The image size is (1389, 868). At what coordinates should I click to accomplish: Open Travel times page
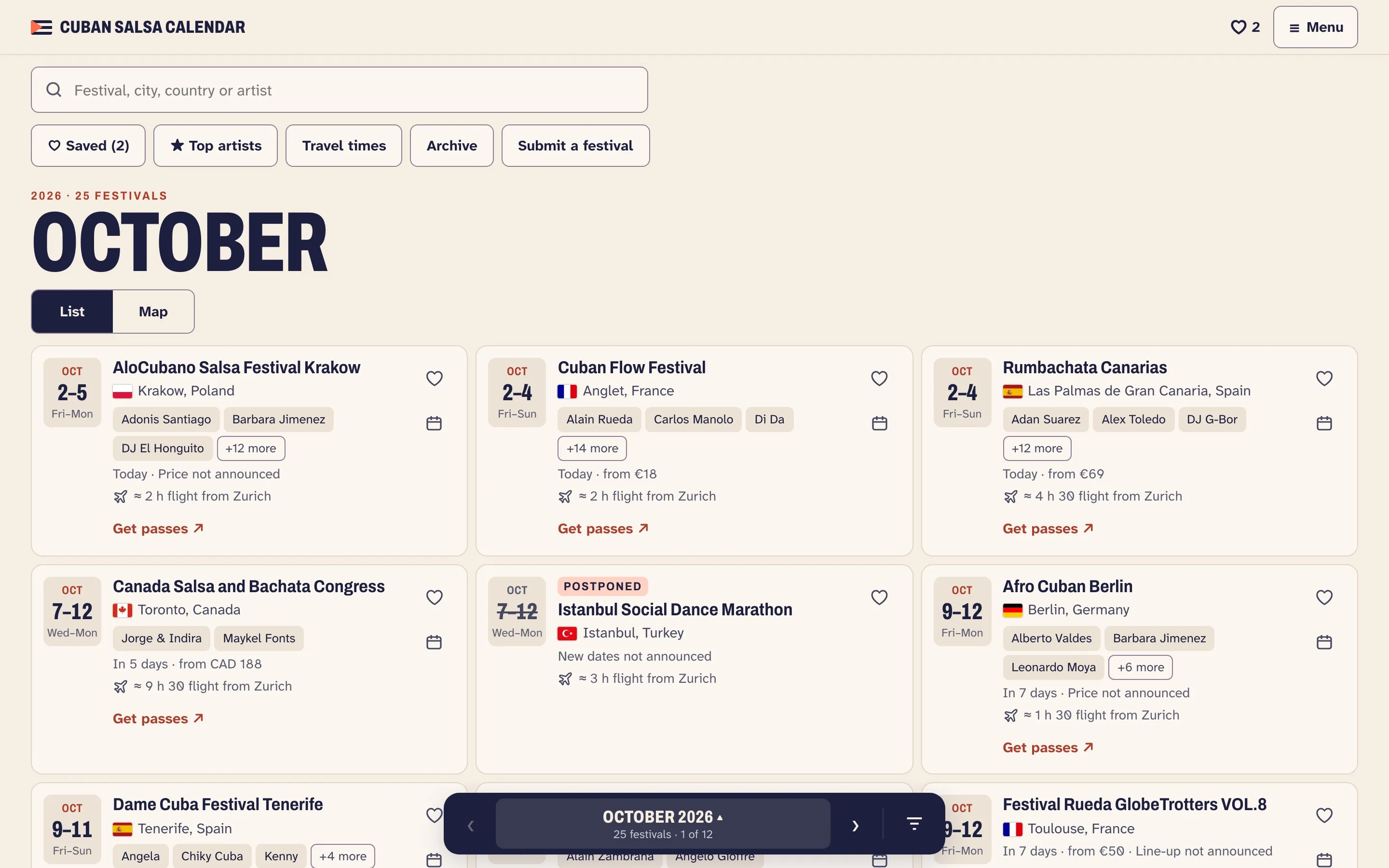tap(343, 146)
